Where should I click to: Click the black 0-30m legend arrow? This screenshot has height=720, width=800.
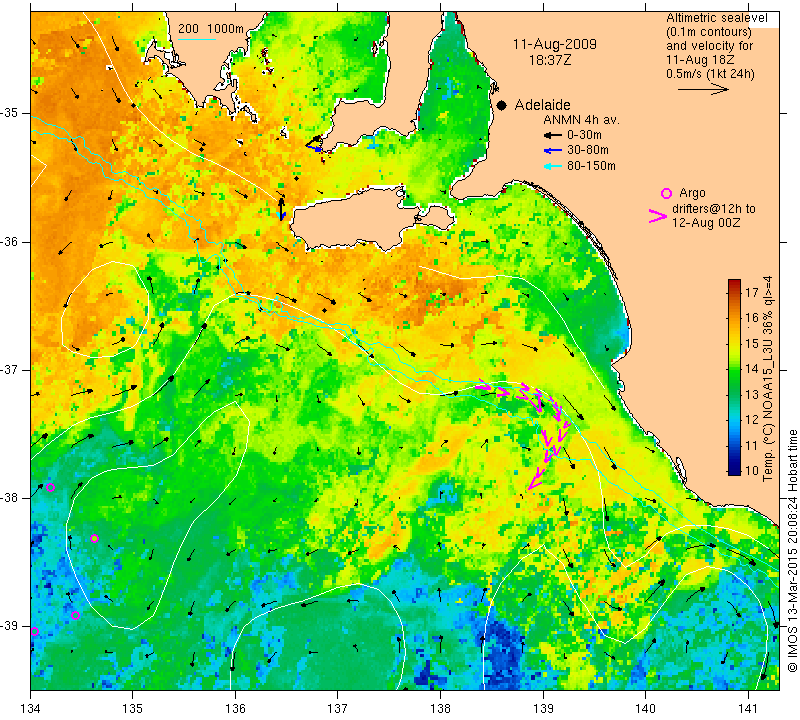[553, 135]
